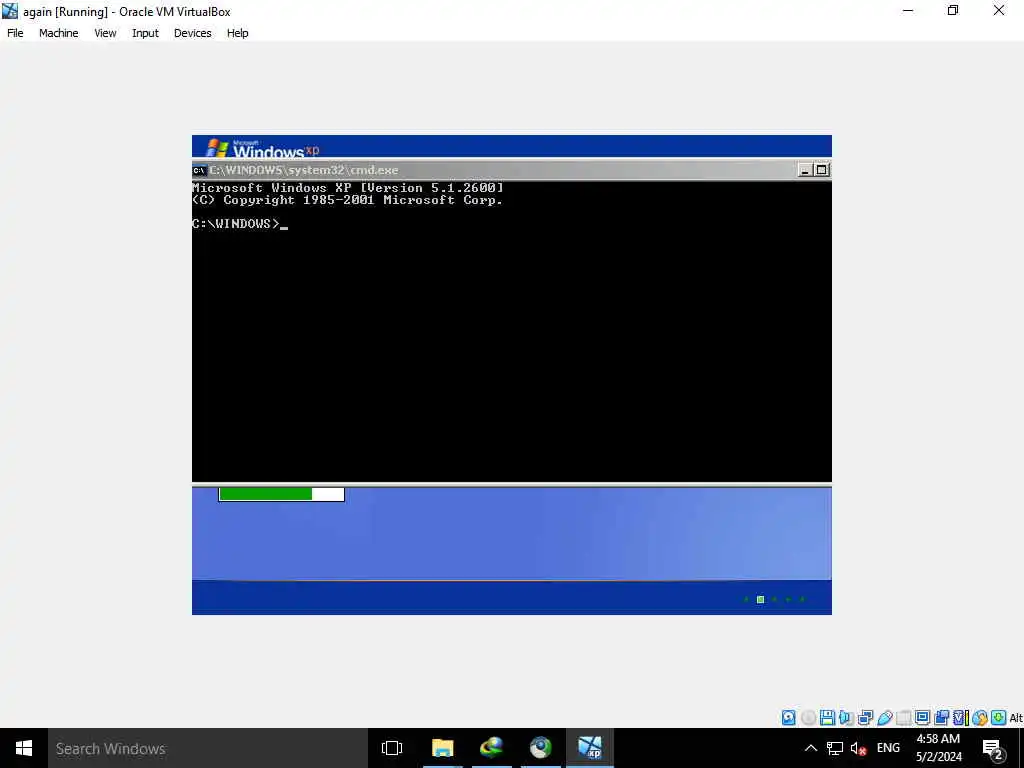This screenshot has height=768, width=1024.
Task: Click the USB devices indicator icon
Action: (x=885, y=718)
